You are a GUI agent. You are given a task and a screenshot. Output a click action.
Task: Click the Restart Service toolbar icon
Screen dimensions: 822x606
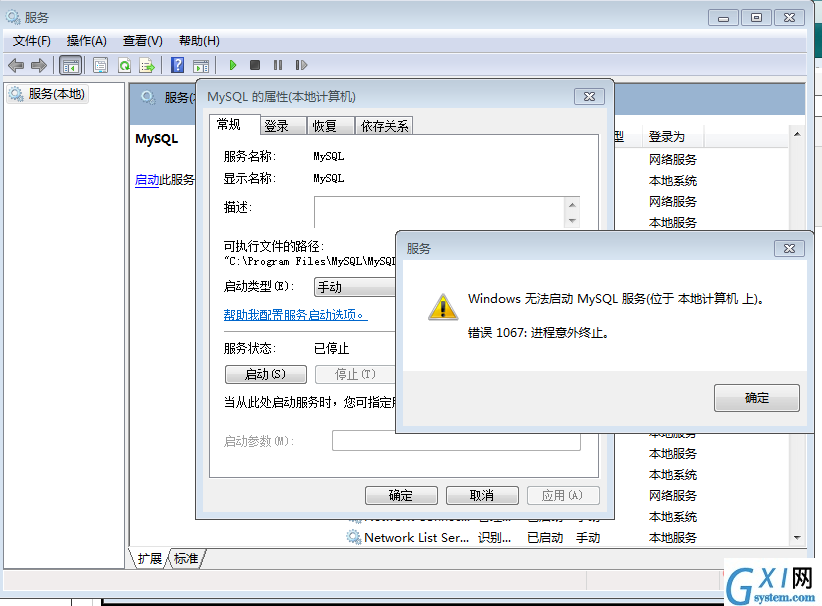[301, 65]
